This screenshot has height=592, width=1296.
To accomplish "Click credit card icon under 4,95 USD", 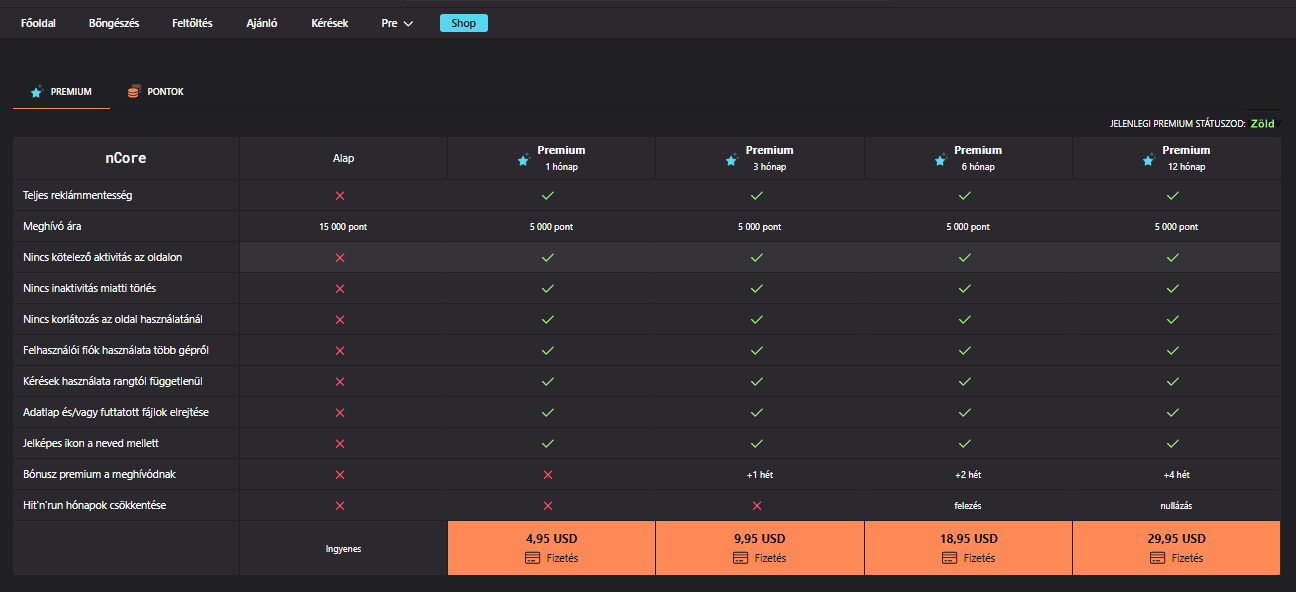I will pyautogui.click(x=533, y=558).
